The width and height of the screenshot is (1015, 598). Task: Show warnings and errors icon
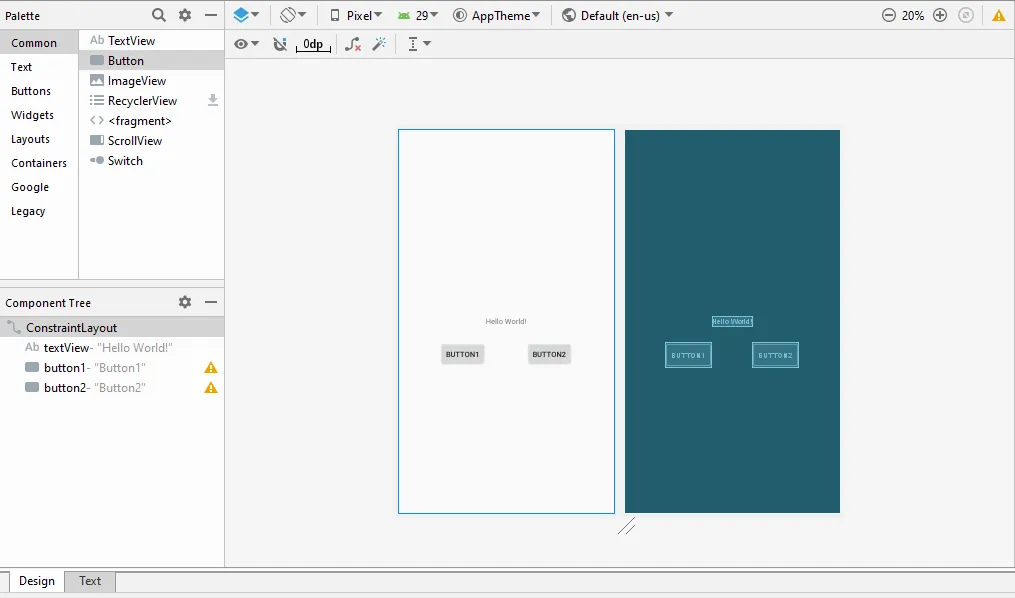tap(999, 16)
